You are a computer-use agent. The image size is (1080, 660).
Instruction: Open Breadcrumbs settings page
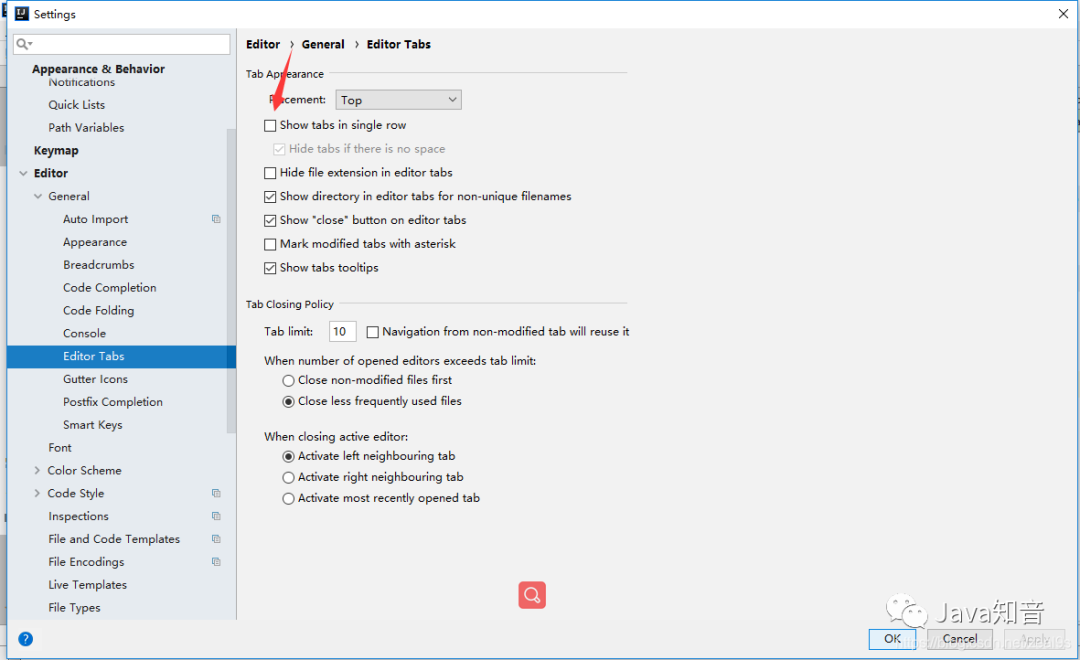[98, 265]
